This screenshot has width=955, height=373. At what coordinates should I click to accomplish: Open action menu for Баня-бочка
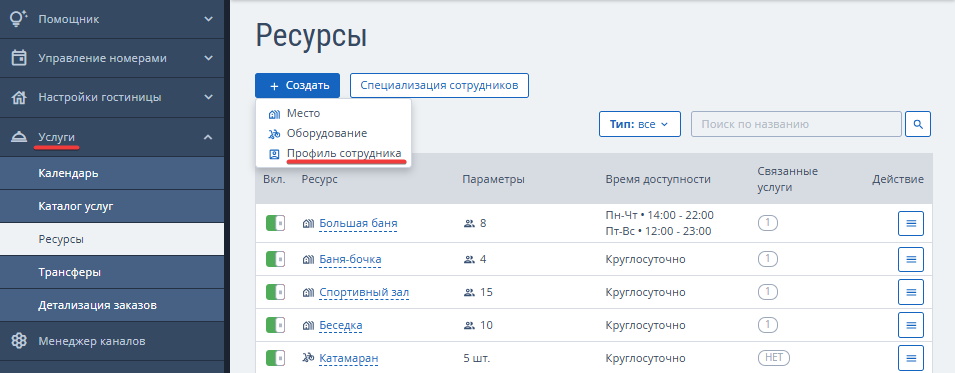tap(911, 260)
